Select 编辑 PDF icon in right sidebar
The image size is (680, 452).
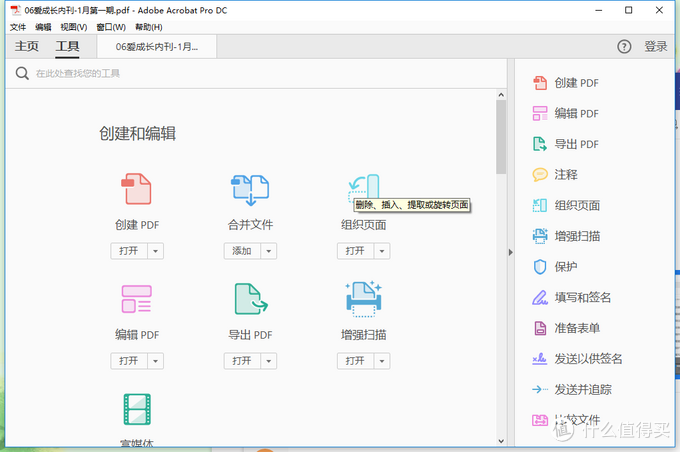(540, 114)
